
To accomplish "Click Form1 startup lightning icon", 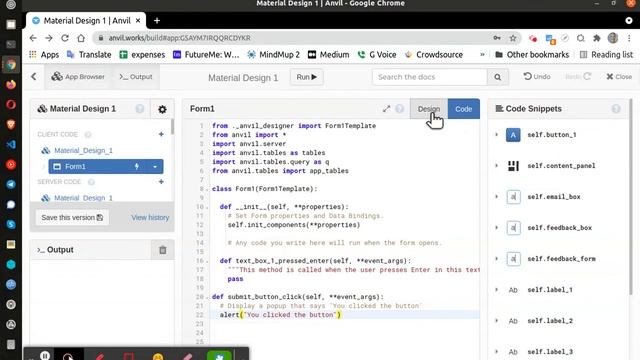I will click(137, 166).
